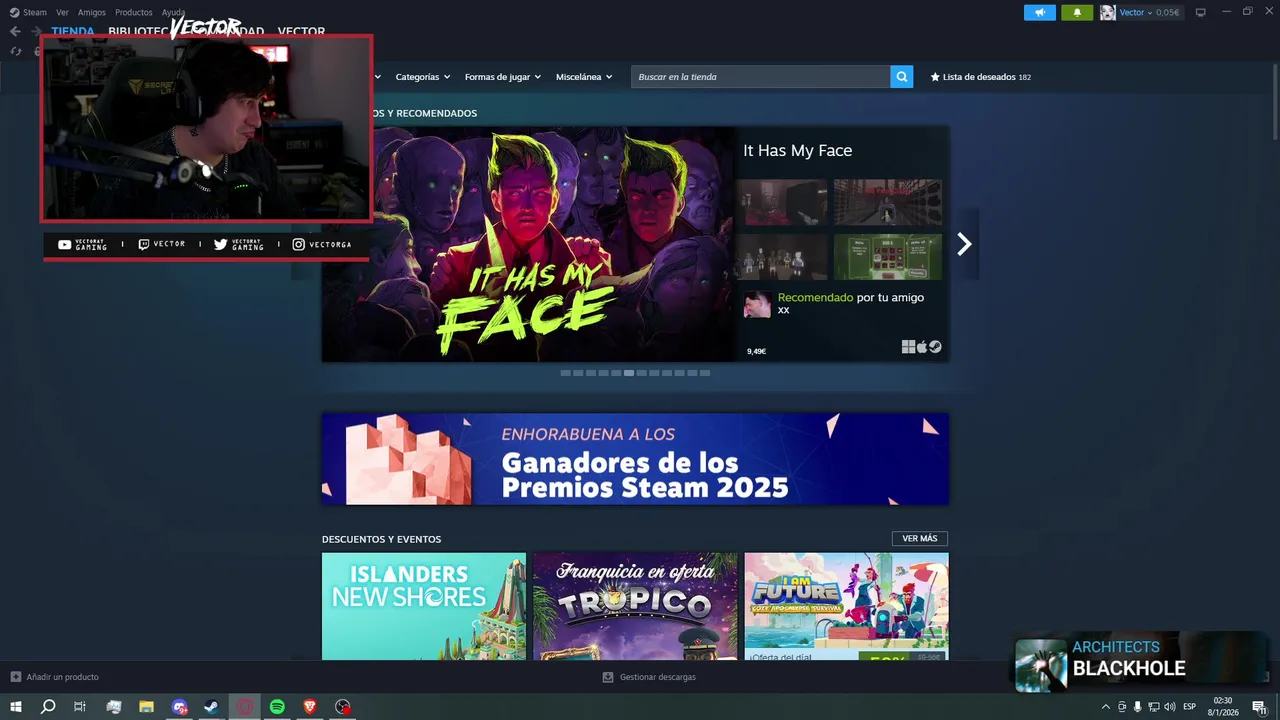
Task: Open the clock showing 02:30
Action: coord(1223,707)
